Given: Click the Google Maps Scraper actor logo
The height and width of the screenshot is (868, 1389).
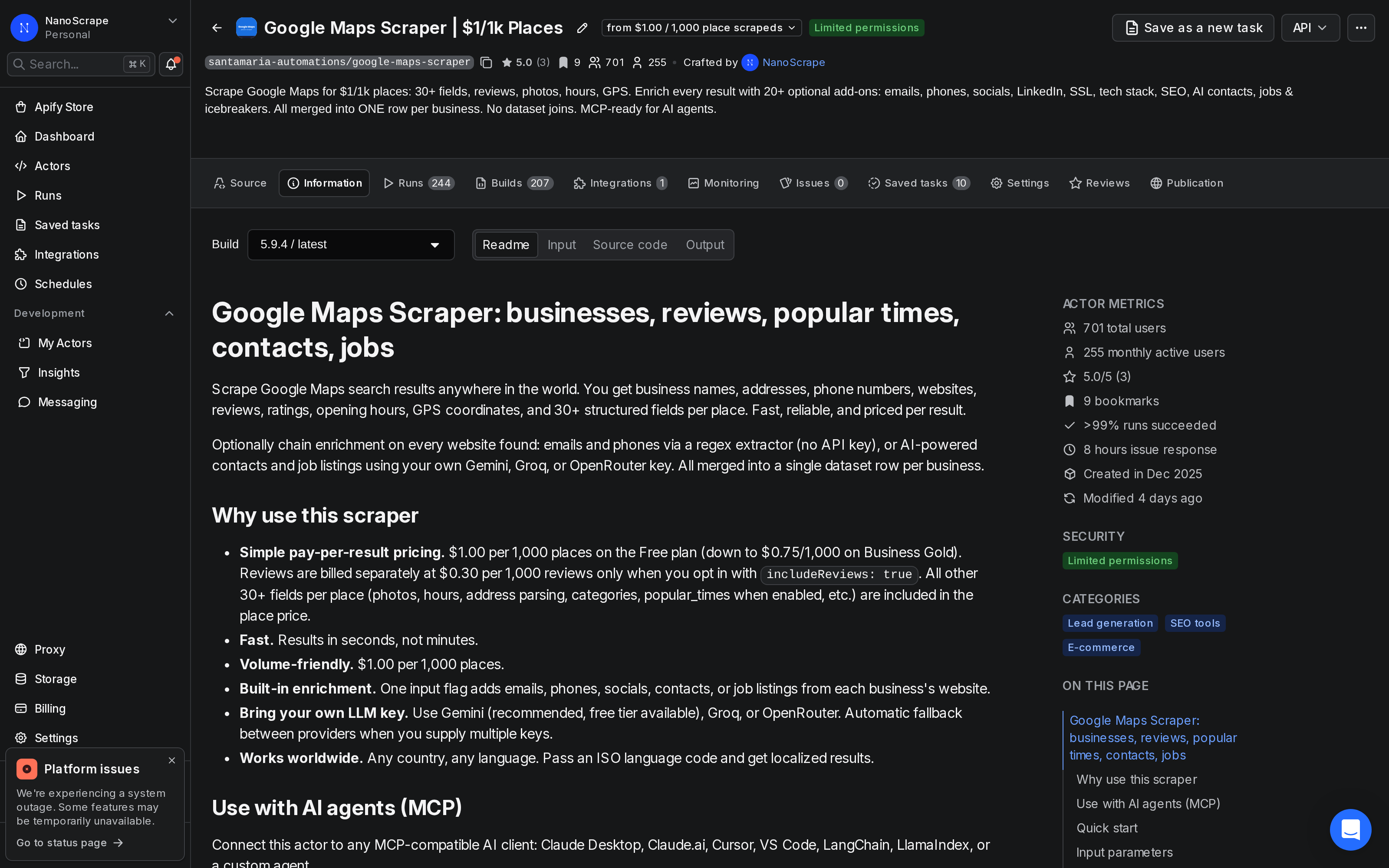Looking at the screenshot, I should click(246, 27).
